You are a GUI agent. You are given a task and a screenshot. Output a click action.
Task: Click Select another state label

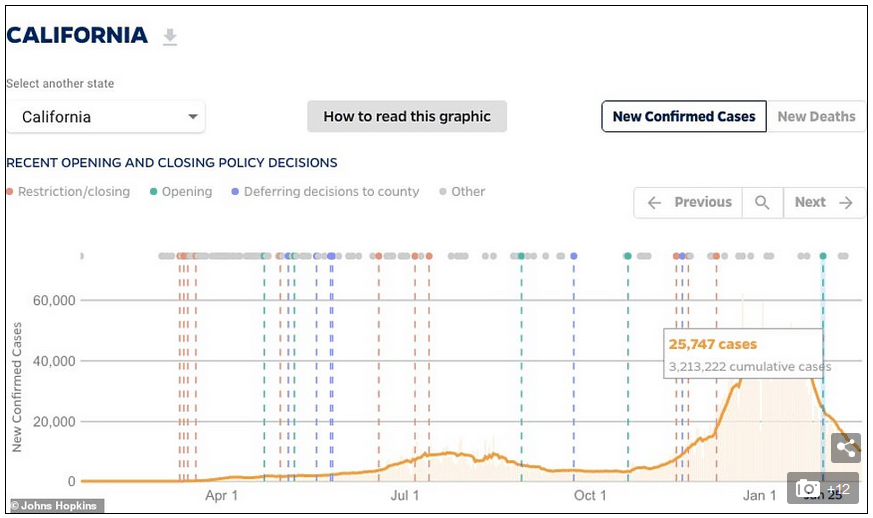[60, 84]
